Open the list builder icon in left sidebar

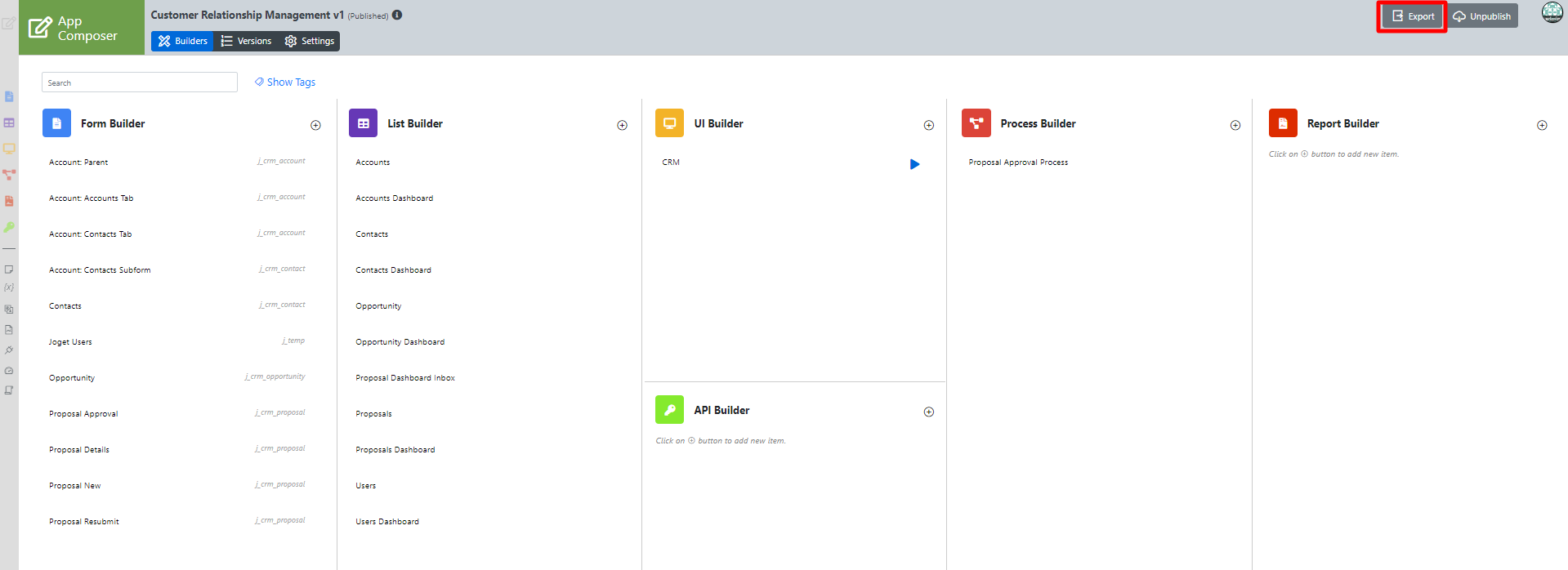tap(9, 122)
